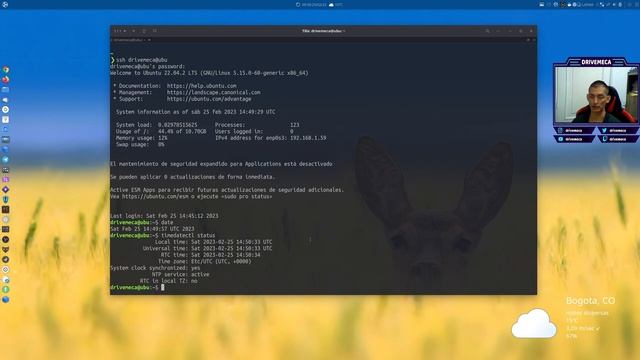Image resolution: width=640 pixels, height=360 pixels.
Task: Open the blue globe dock icon at the bottom
Action: coord(5,299)
